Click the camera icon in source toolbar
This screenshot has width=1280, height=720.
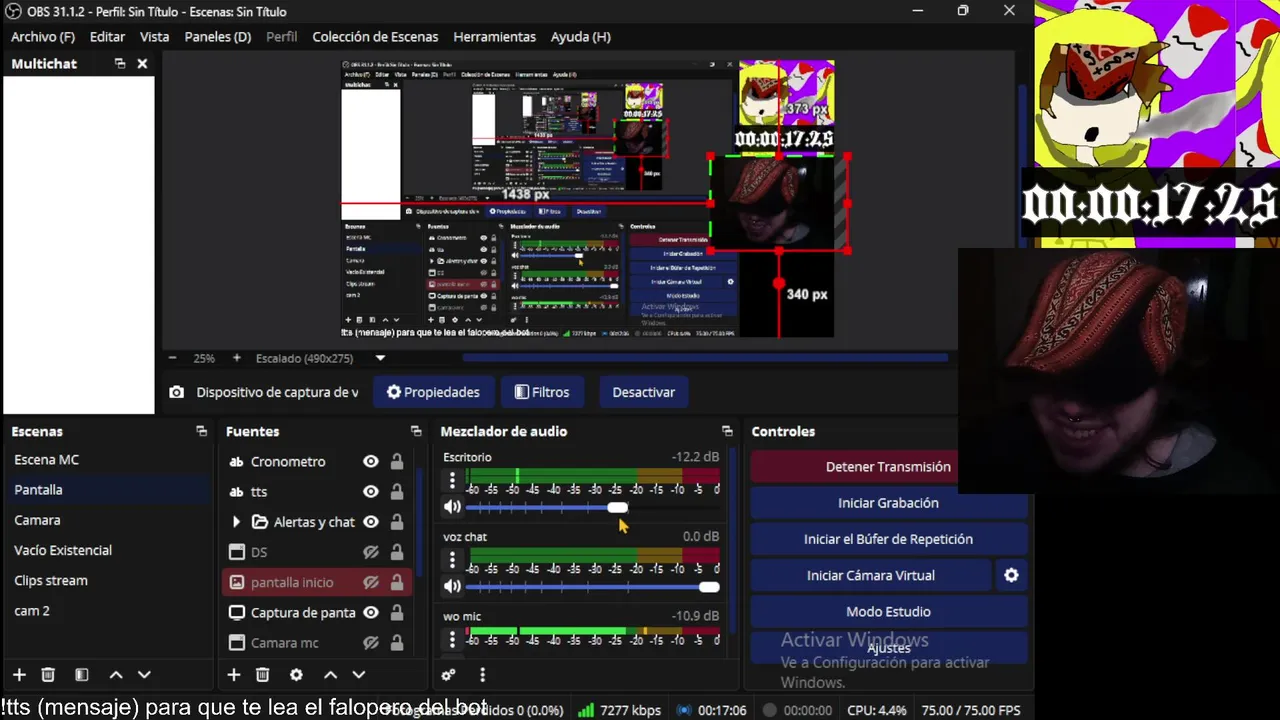pyautogui.click(x=176, y=392)
